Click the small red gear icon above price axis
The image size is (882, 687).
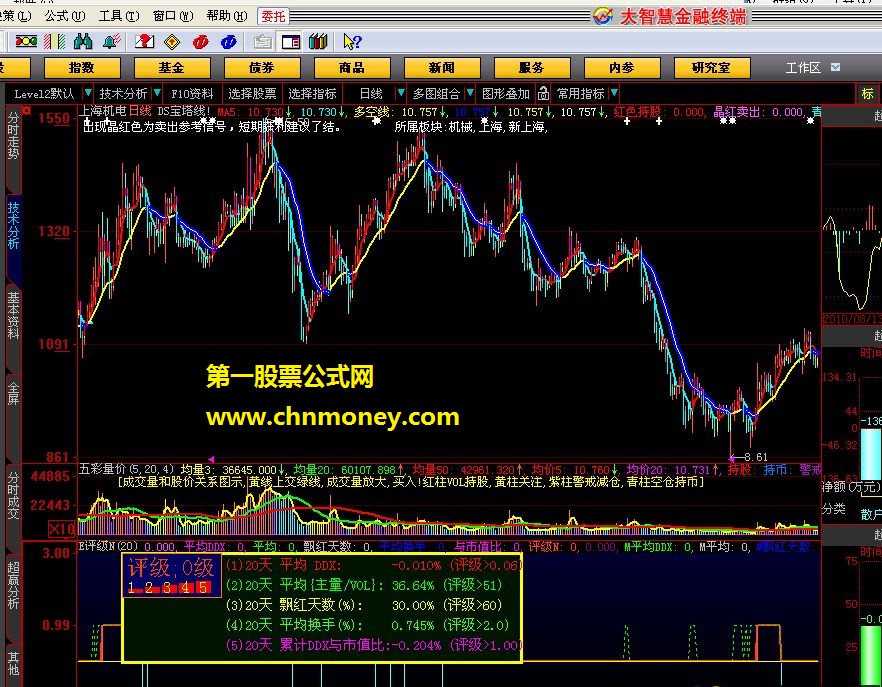pyautogui.click(x=26, y=111)
